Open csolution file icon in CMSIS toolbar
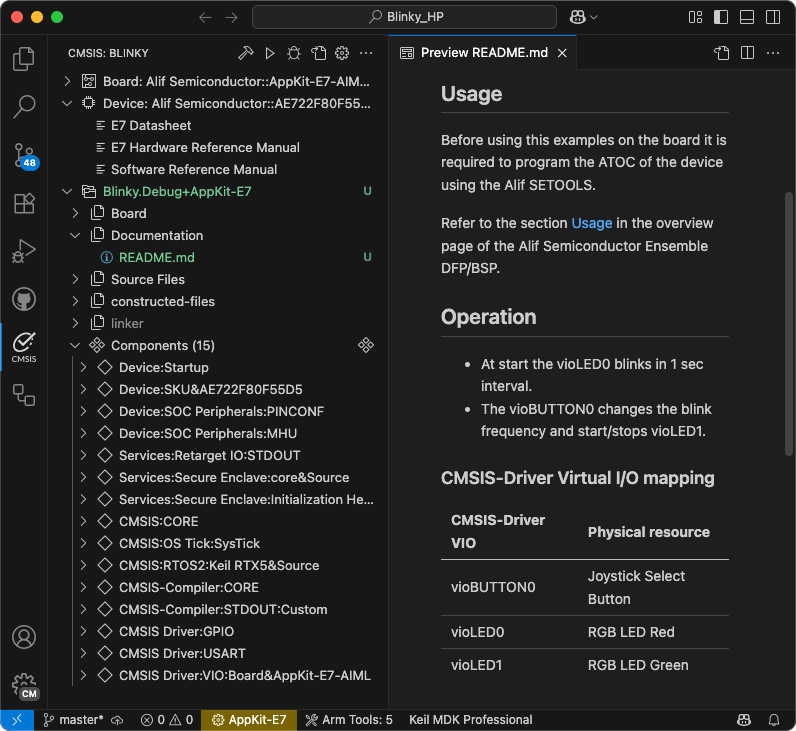The image size is (796, 731). [x=318, y=53]
